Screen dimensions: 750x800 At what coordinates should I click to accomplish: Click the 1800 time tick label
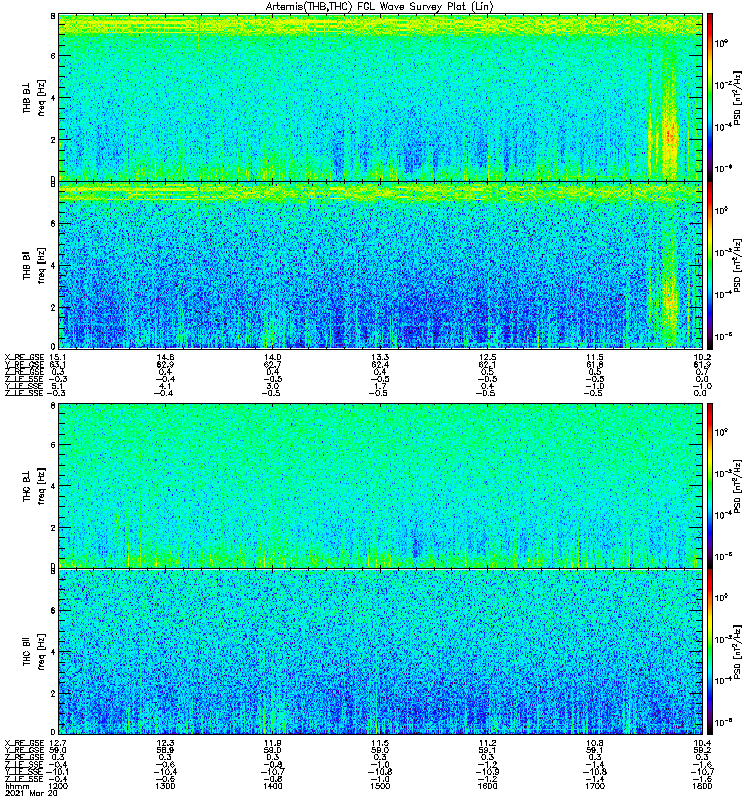click(x=702, y=786)
